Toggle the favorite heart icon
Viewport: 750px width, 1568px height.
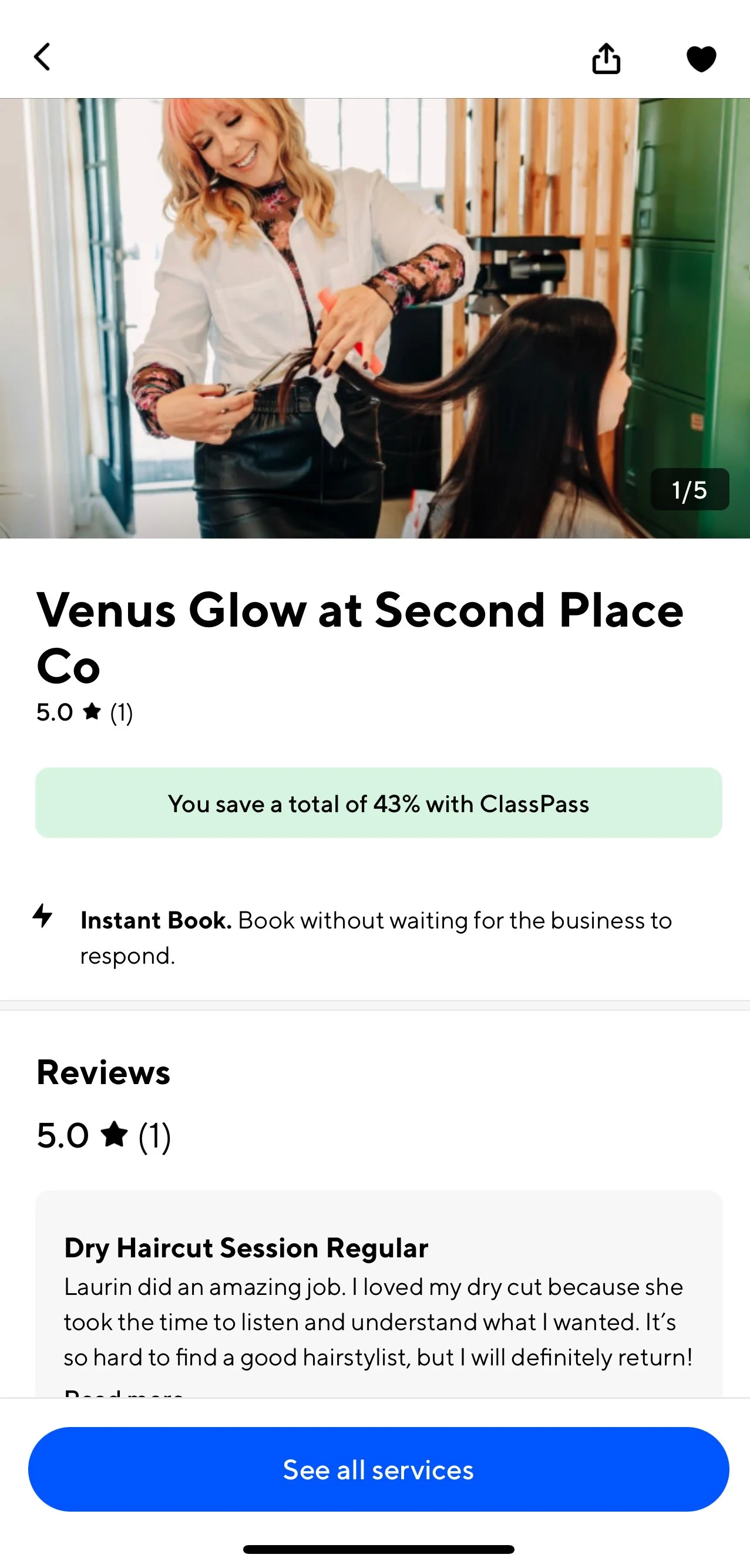click(701, 59)
